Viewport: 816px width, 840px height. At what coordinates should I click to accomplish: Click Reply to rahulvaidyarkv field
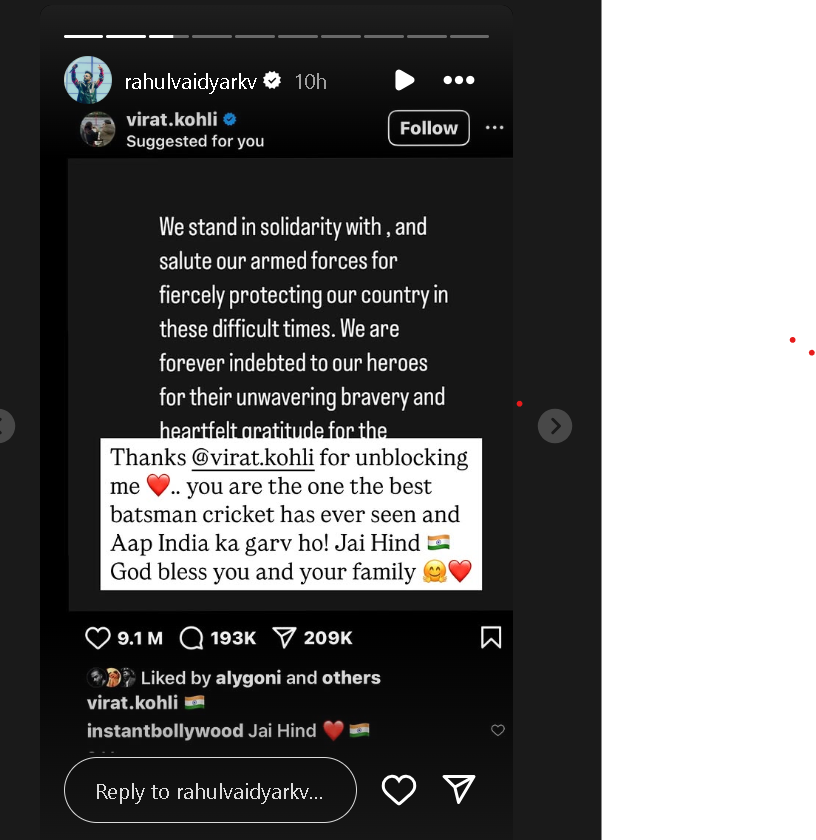(x=210, y=790)
